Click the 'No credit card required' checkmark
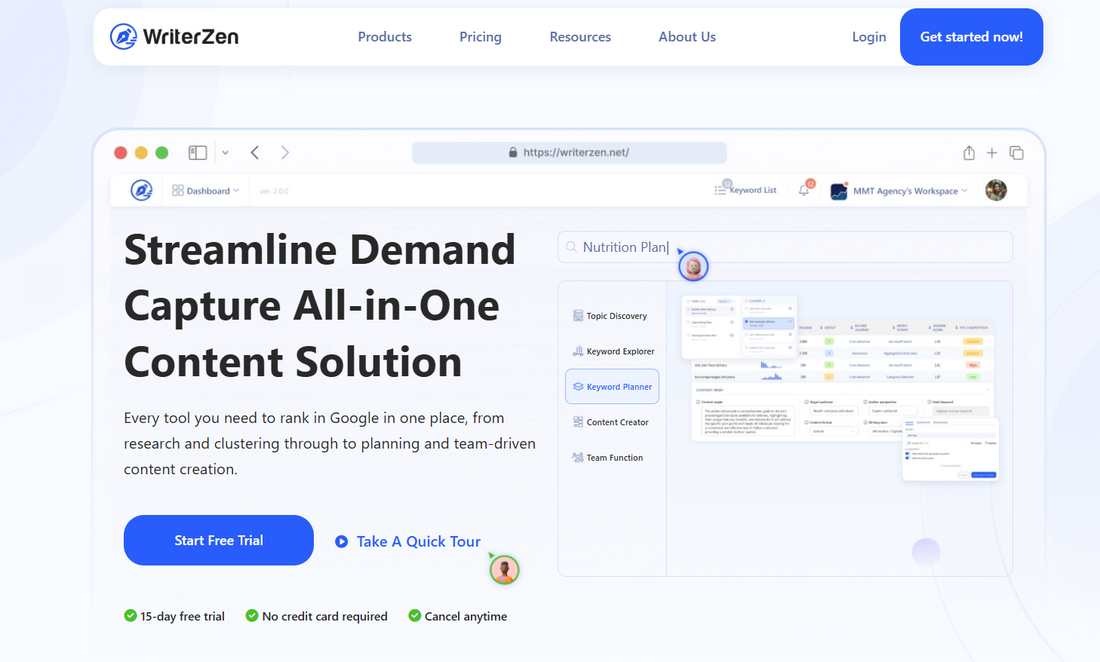1100x662 pixels. click(x=252, y=616)
